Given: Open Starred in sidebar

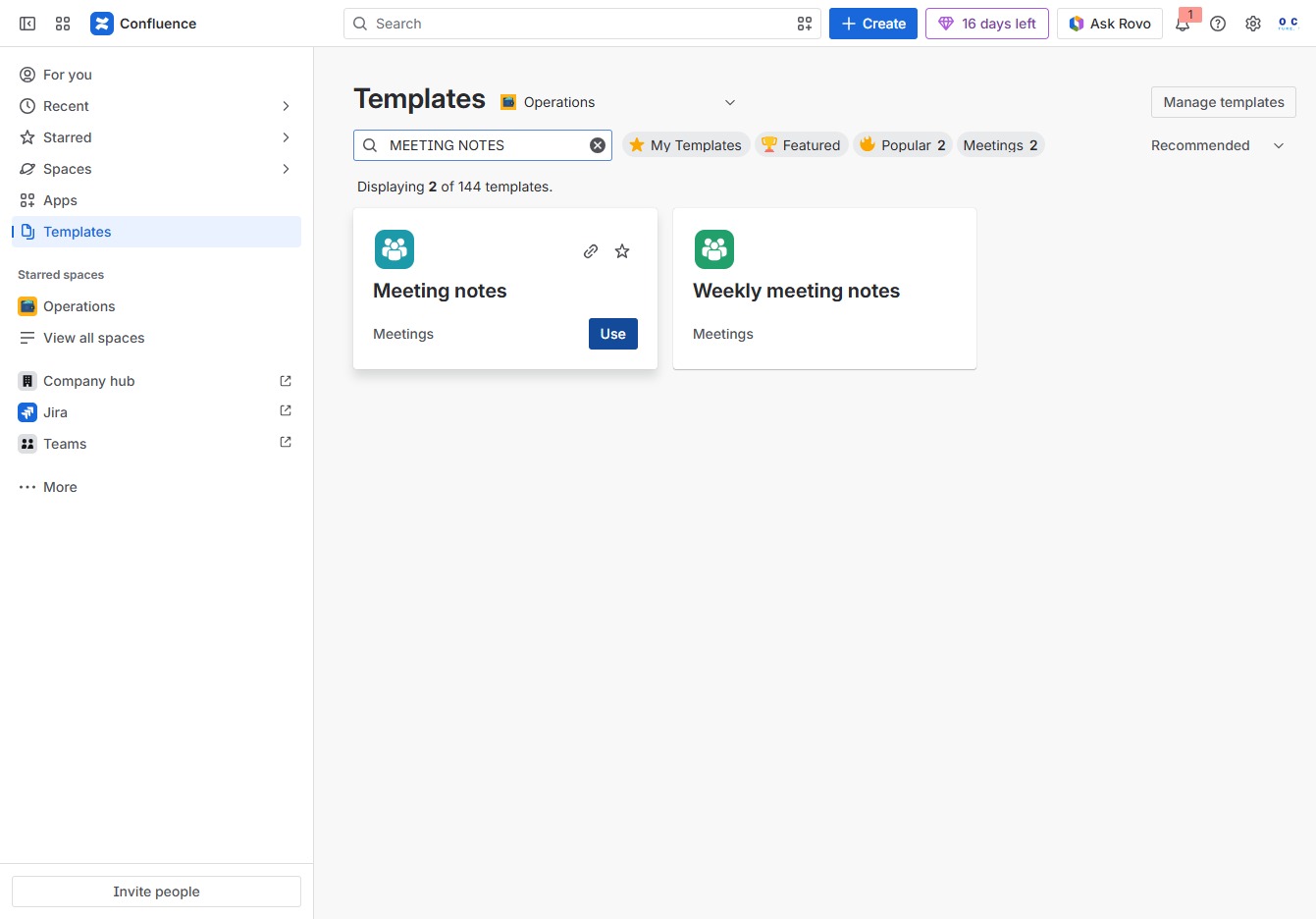Looking at the screenshot, I should click(156, 137).
